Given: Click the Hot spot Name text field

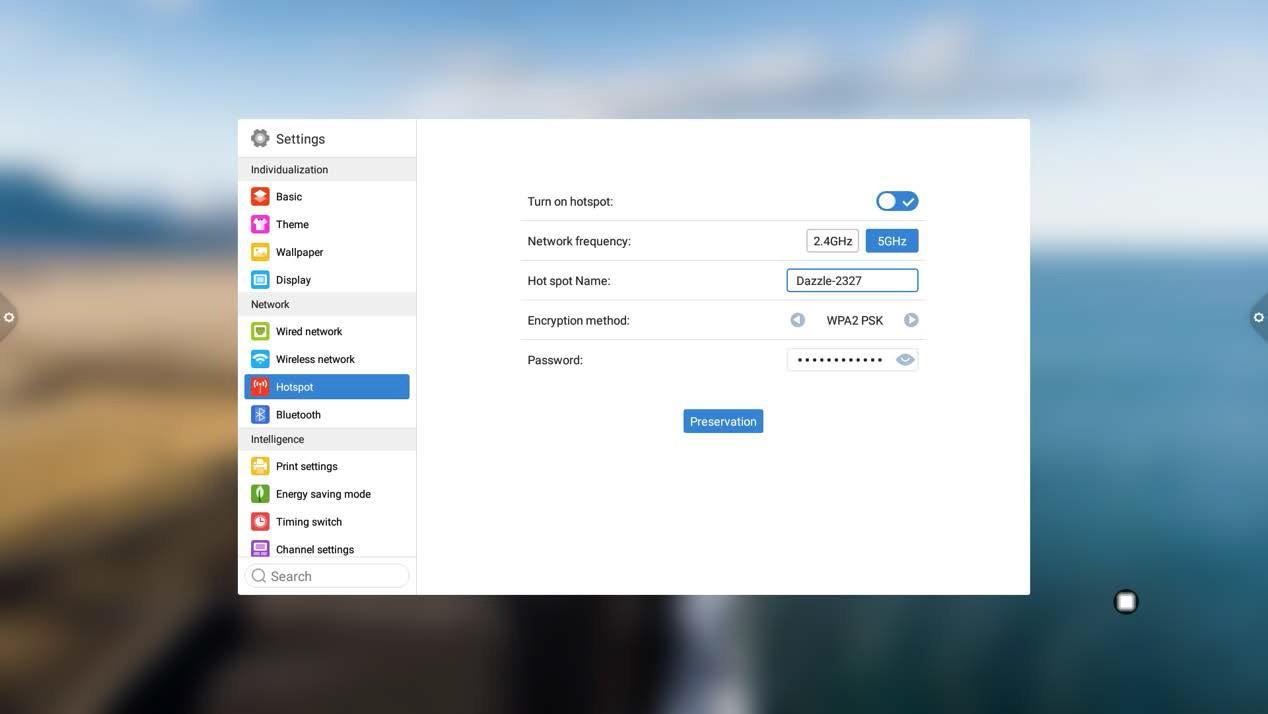Looking at the screenshot, I should [x=852, y=281].
